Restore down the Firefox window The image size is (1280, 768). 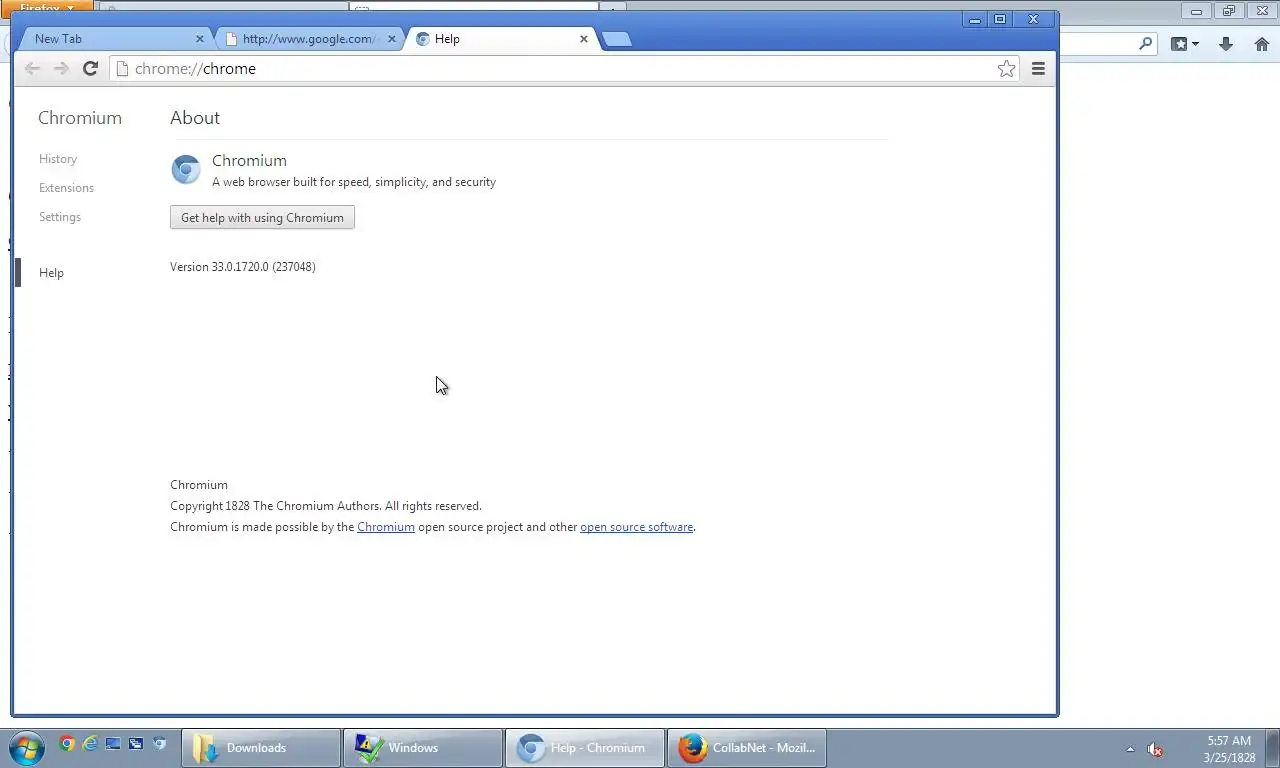(1229, 11)
